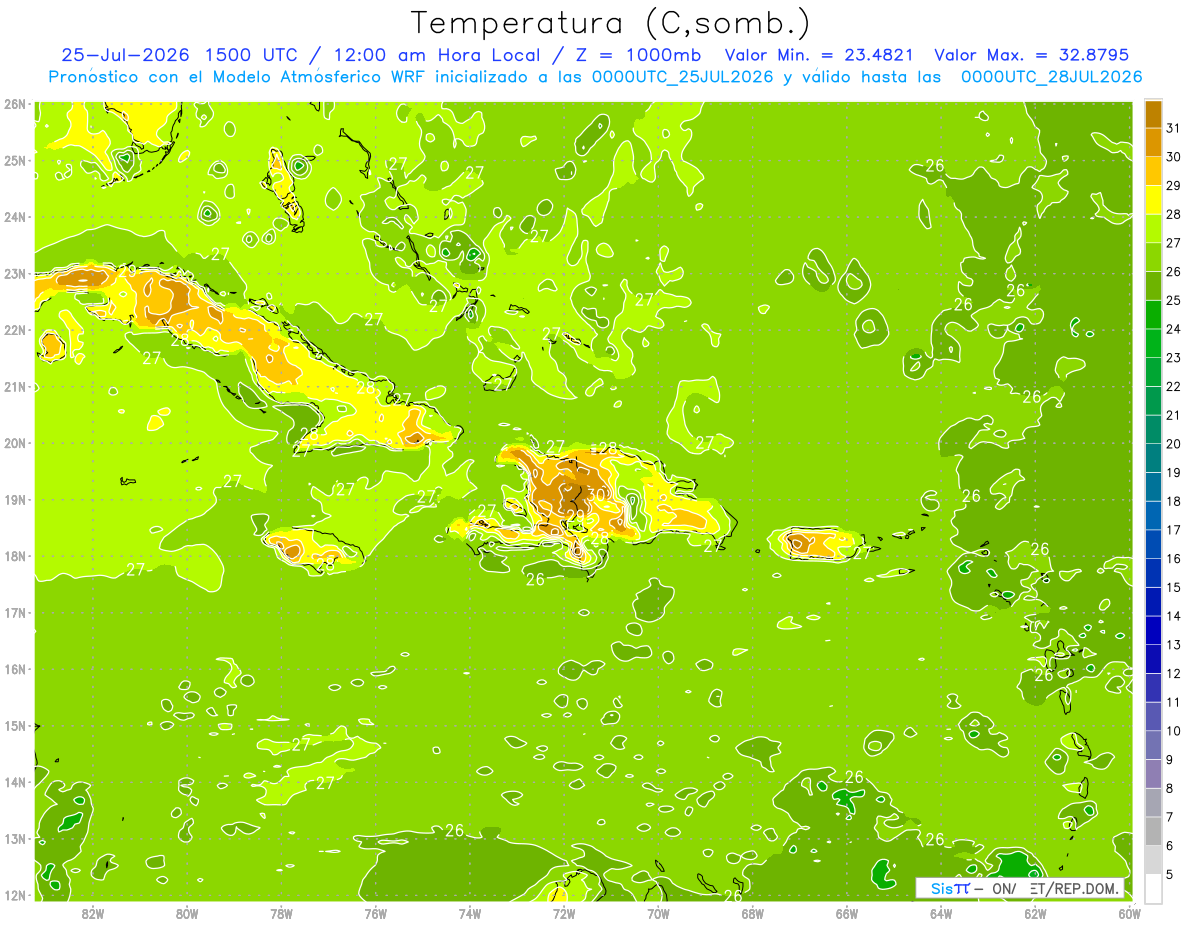This screenshot has width=1200, height=927.
Task: Click the colorbar legend value 28
Action: pos(1173,214)
